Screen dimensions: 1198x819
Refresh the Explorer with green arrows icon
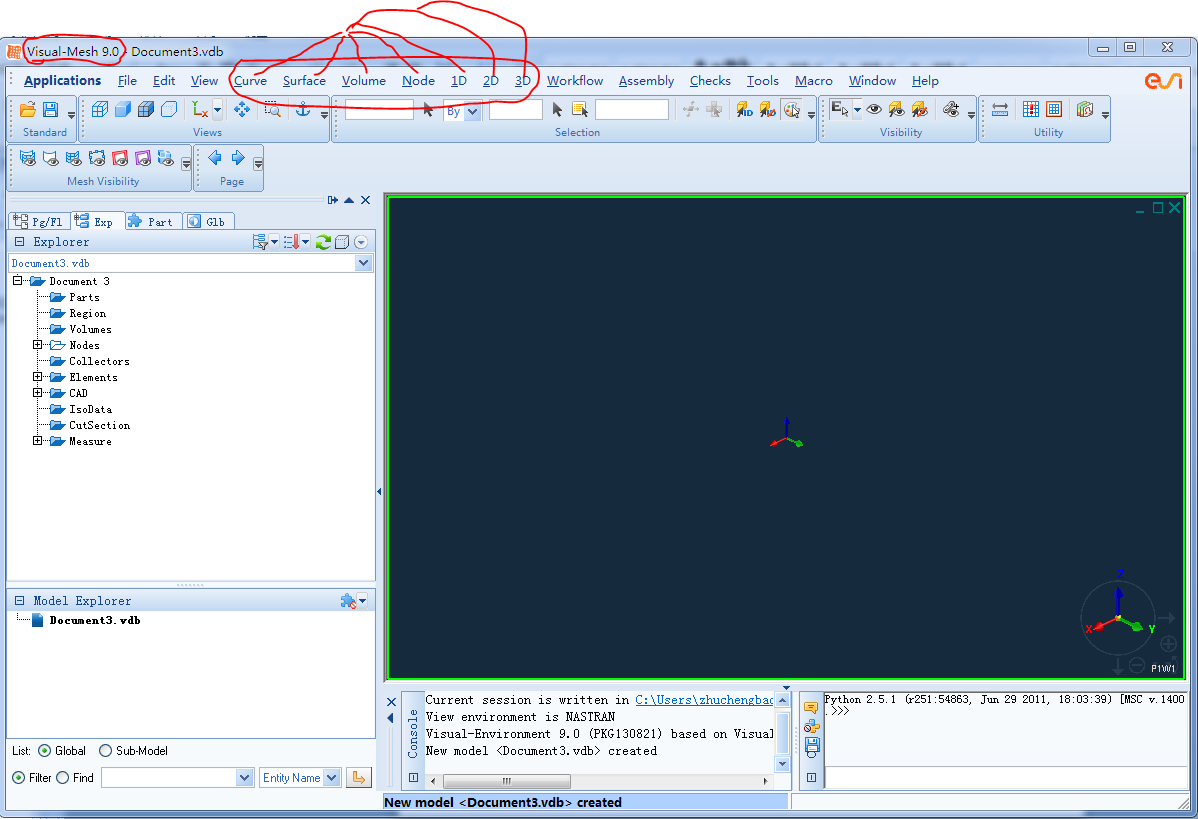click(x=323, y=242)
